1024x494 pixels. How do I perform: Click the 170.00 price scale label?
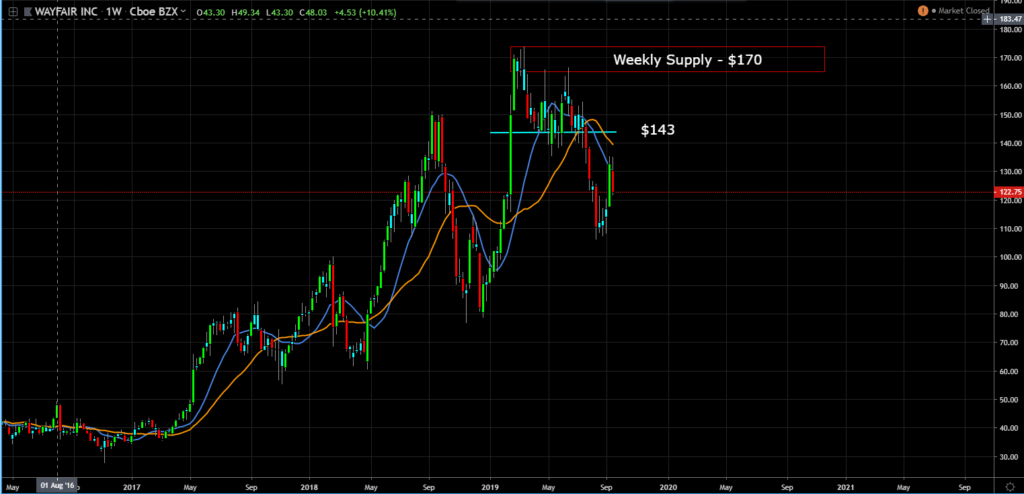click(x=1010, y=58)
